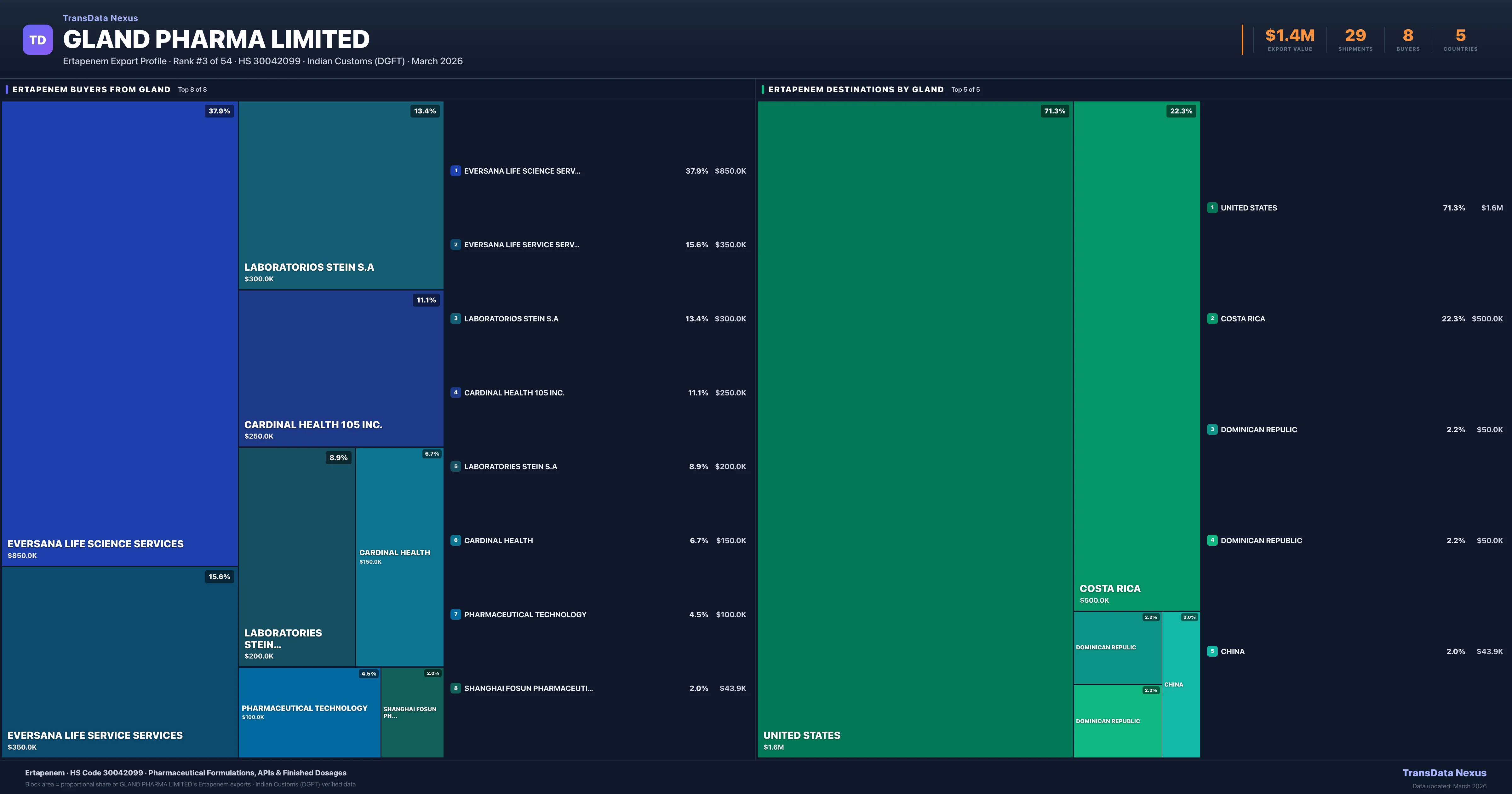
Task: Select the Costa Rica destination block
Action: pyautogui.click(x=1136, y=355)
